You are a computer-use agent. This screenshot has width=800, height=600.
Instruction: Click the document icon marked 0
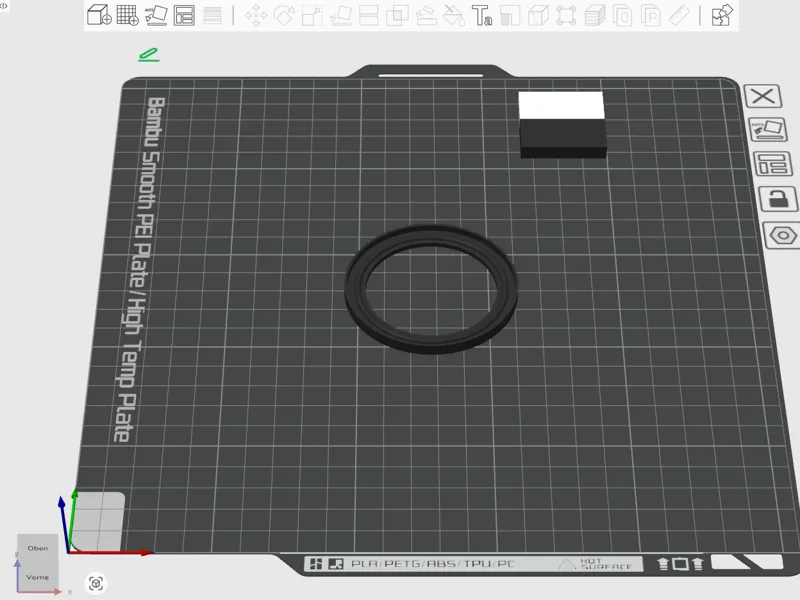click(x=622, y=16)
